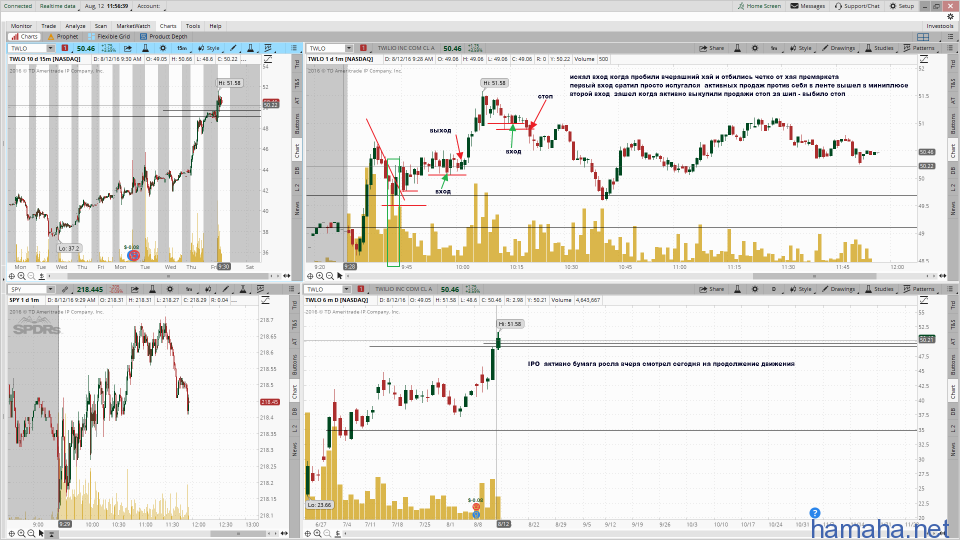Open the Realtime data dropdown
Viewport: 960px width, 540px height.
click(58, 6)
